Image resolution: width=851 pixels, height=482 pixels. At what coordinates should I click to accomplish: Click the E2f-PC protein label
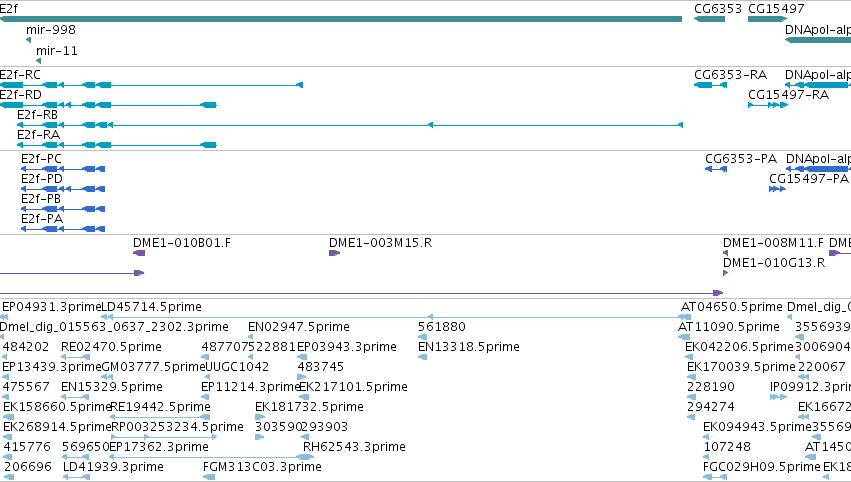(41, 159)
